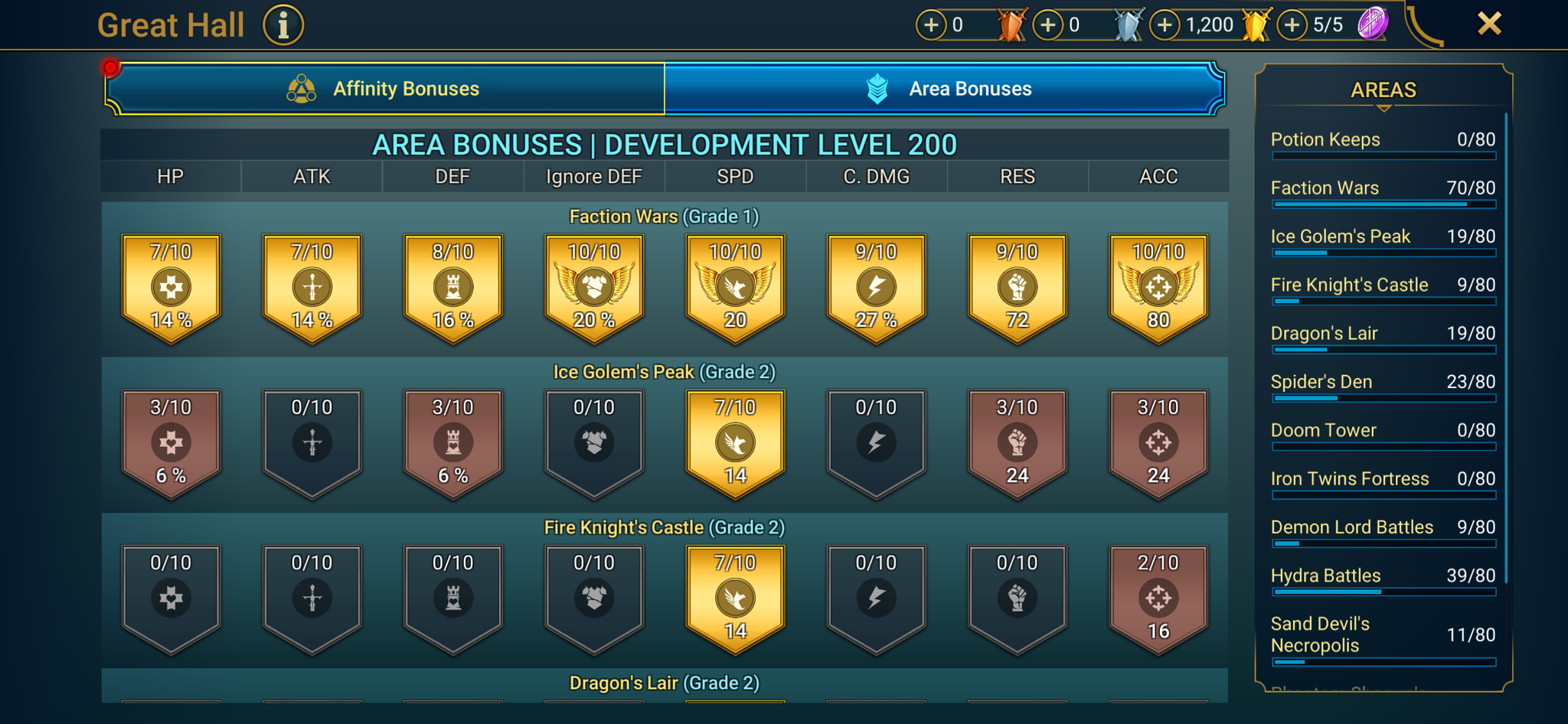Open Potion Keeps area entry
Viewport: 1568px width, 724px height.
tap(1383, 144)
